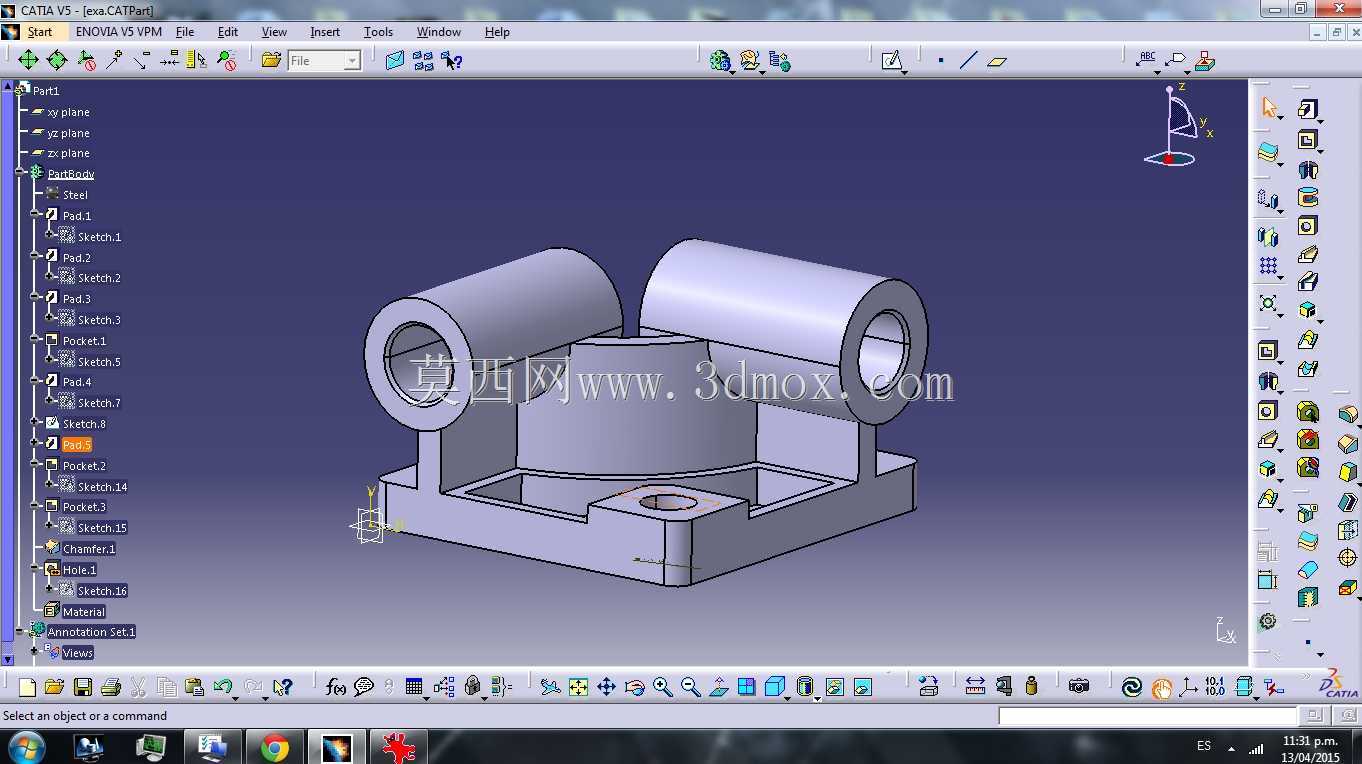1362x764 pixels.
Task: Collapse the Pad.1 tree node
Action: coord(35,215)
